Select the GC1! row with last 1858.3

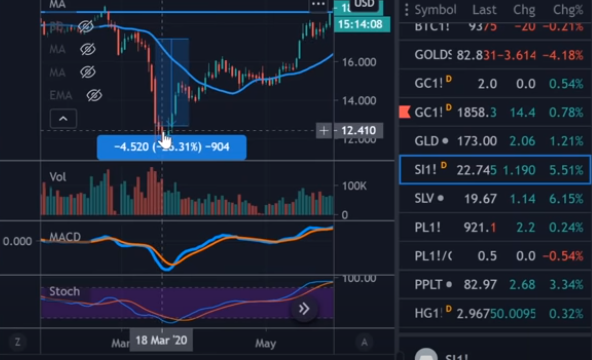click(495, 112)
